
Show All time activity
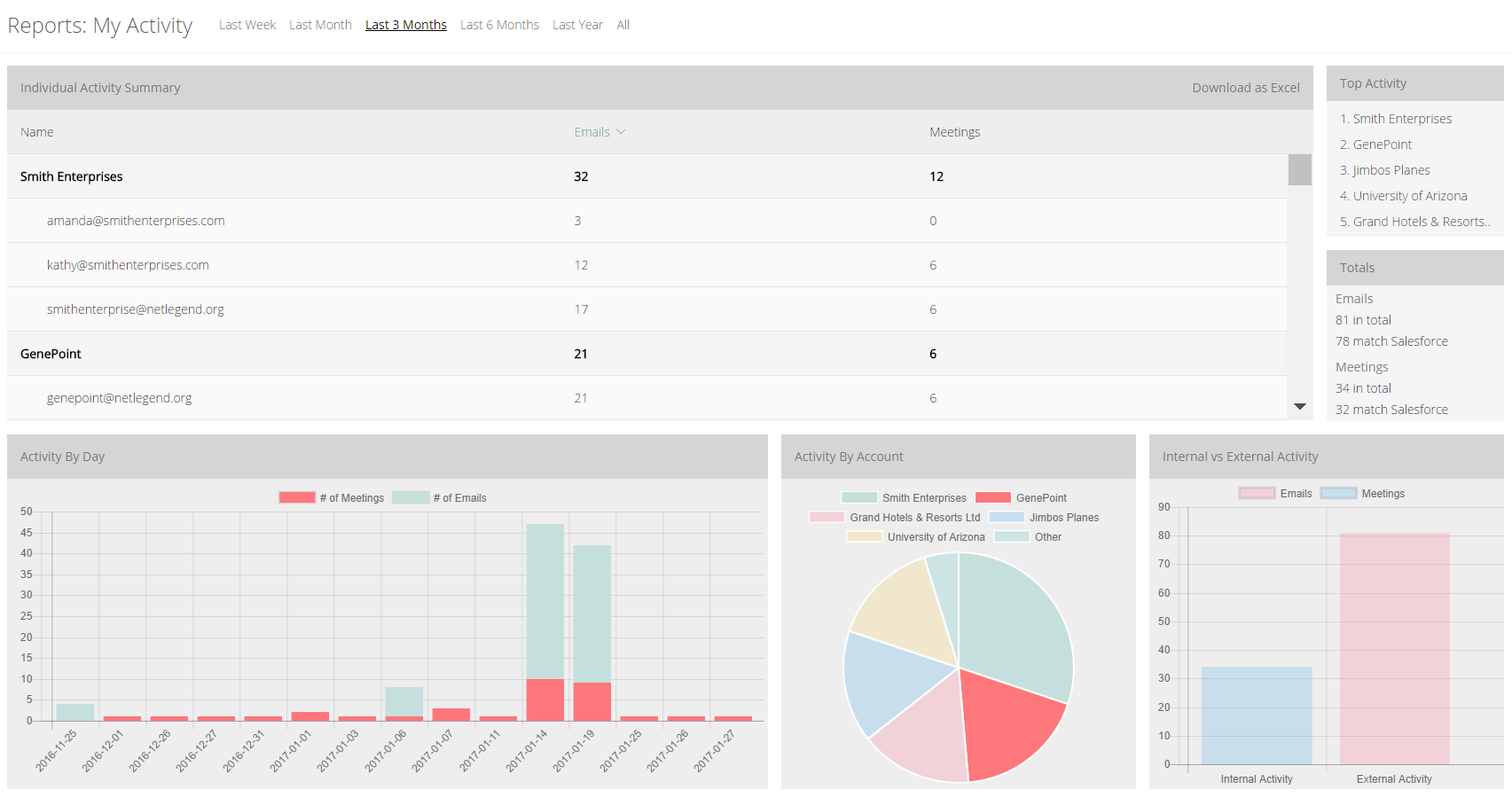pyautogui.click(x=623, y=25)
